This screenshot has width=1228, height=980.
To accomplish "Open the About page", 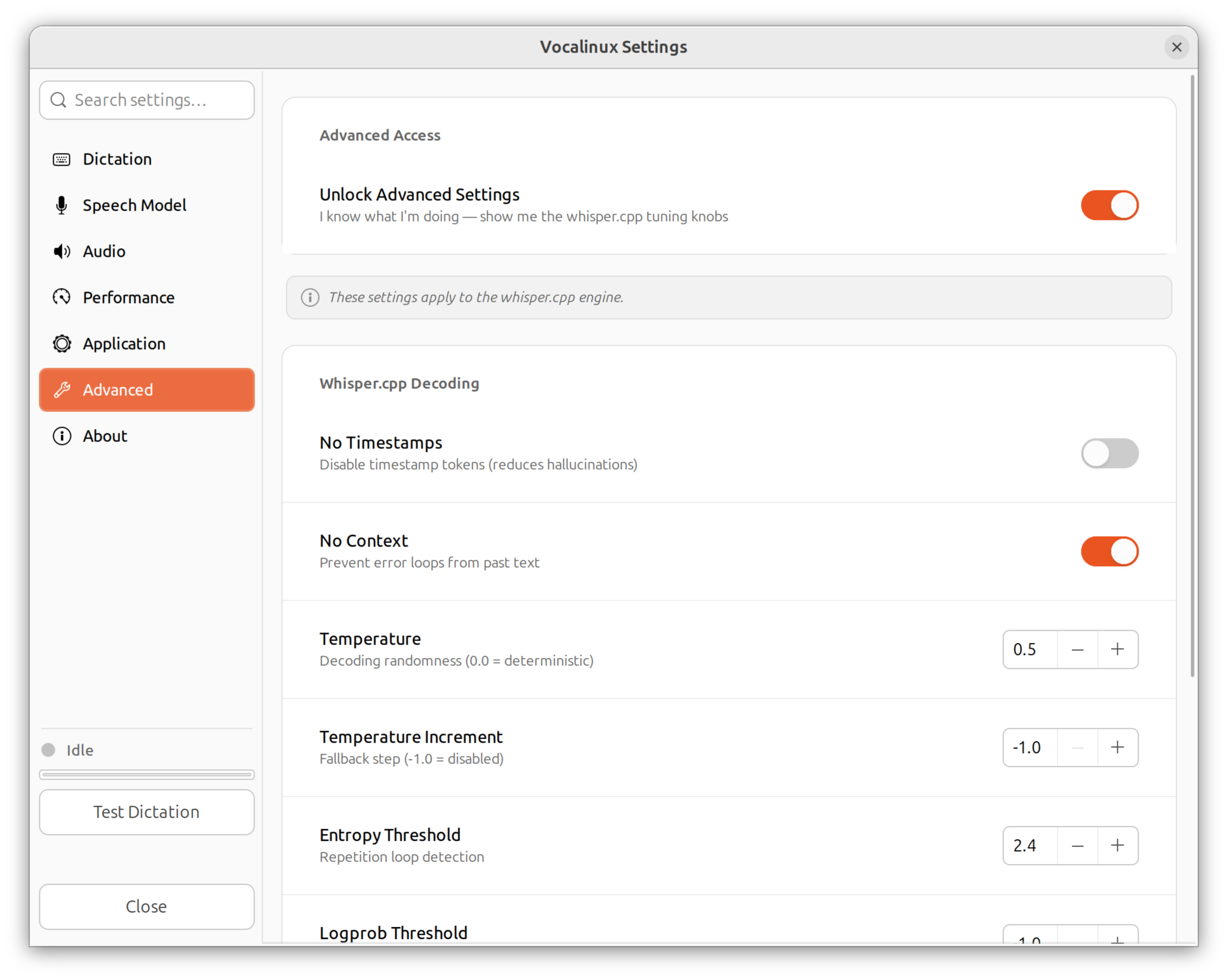I will tap(147, 436).
